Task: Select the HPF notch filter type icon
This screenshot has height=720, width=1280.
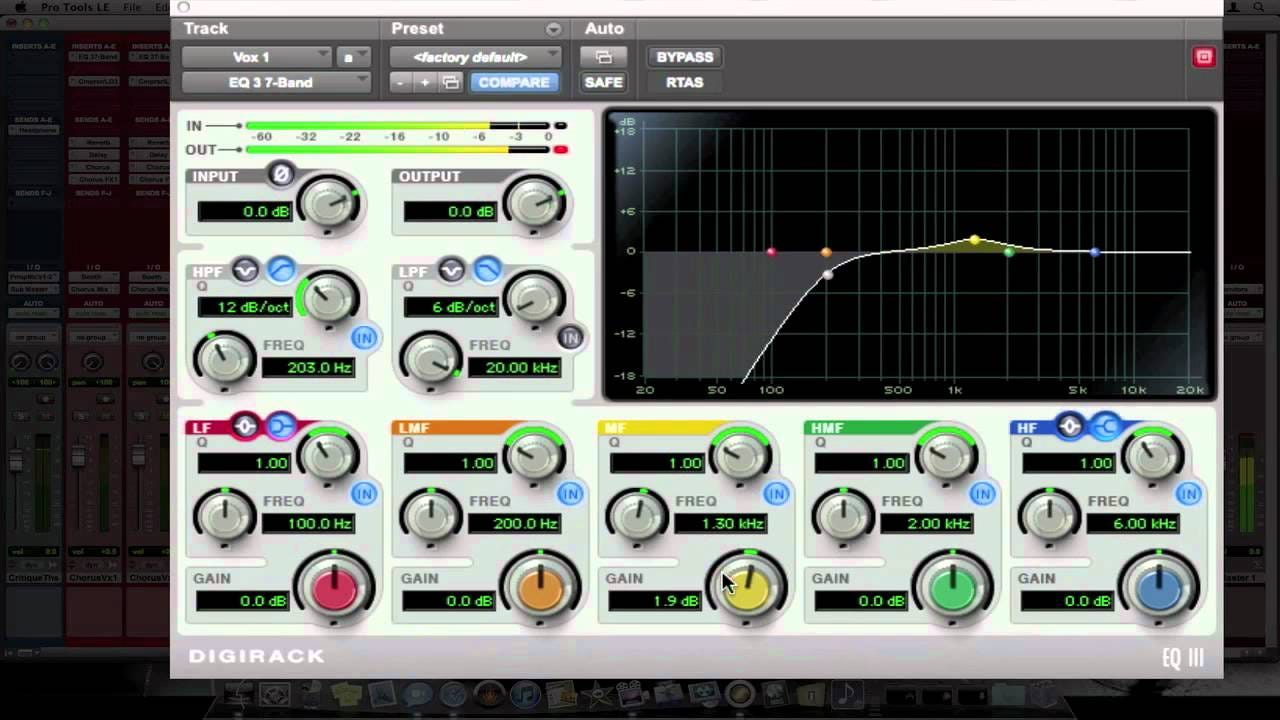Action: (x=245, y=270)
